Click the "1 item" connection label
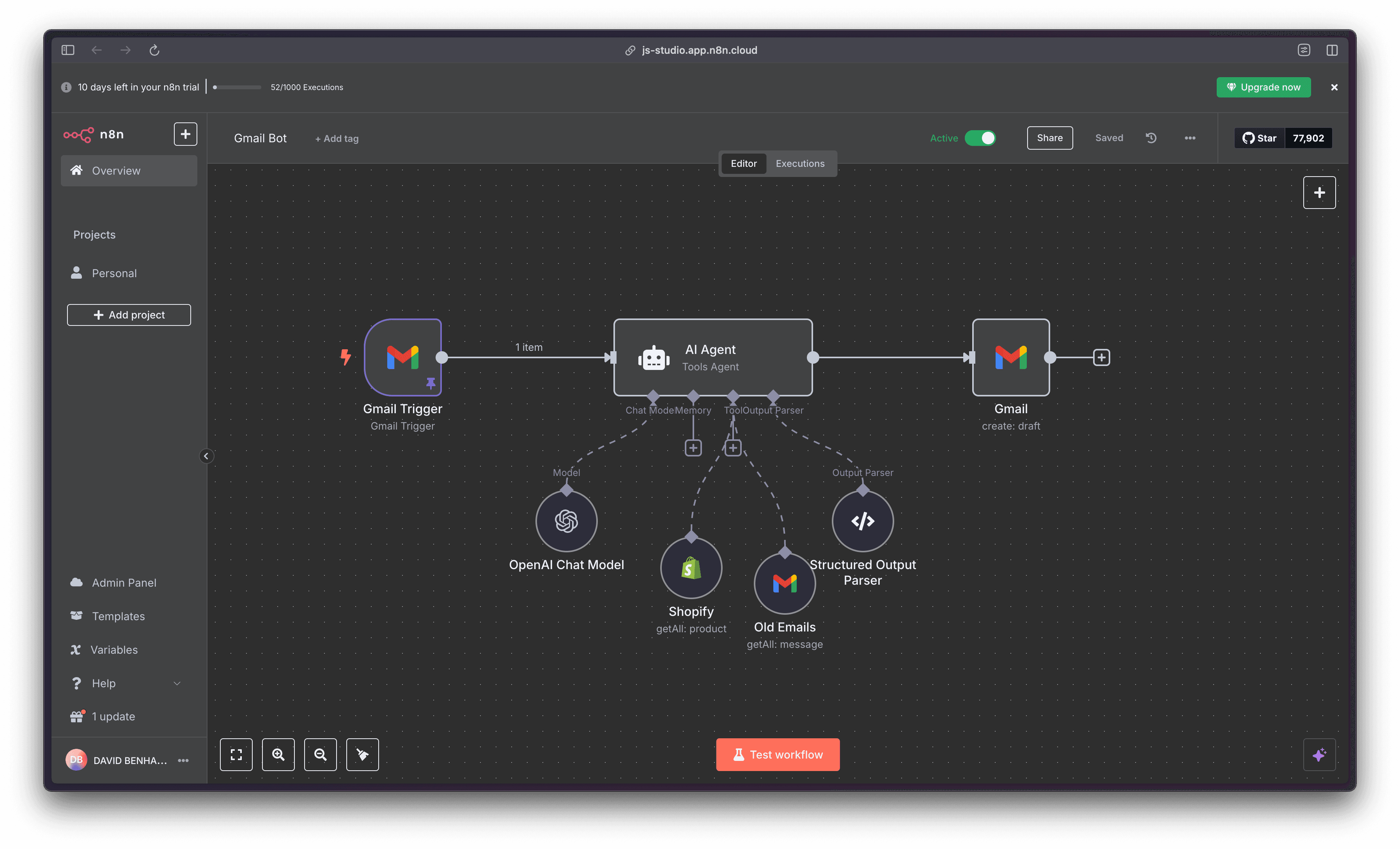The height and width of the screenshot is (849, 1400). [x=529, y=347]
